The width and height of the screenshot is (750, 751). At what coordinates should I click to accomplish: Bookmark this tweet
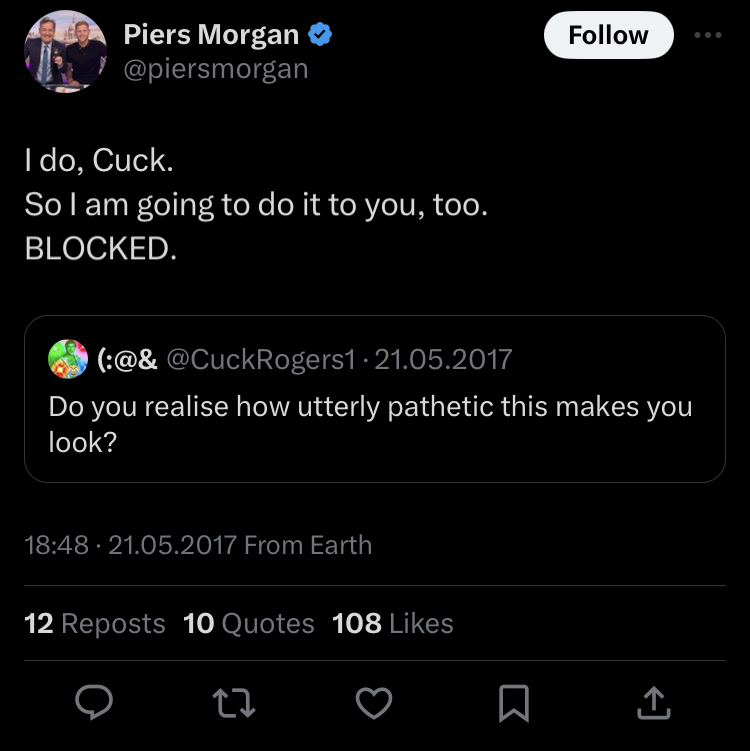[x=513, y=703]
